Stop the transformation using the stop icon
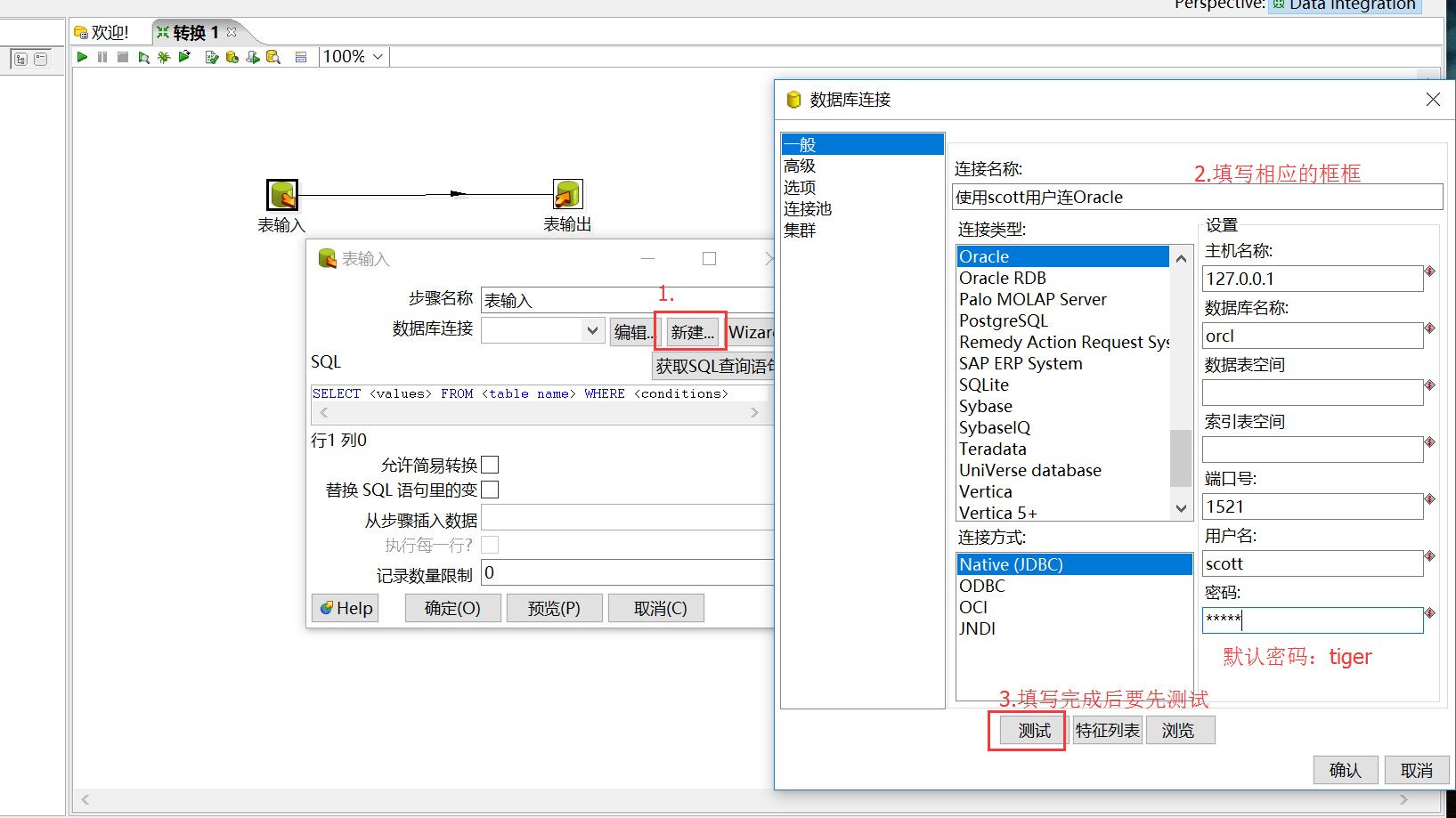Screen dimensions: 1456x818 click(122, 56)
